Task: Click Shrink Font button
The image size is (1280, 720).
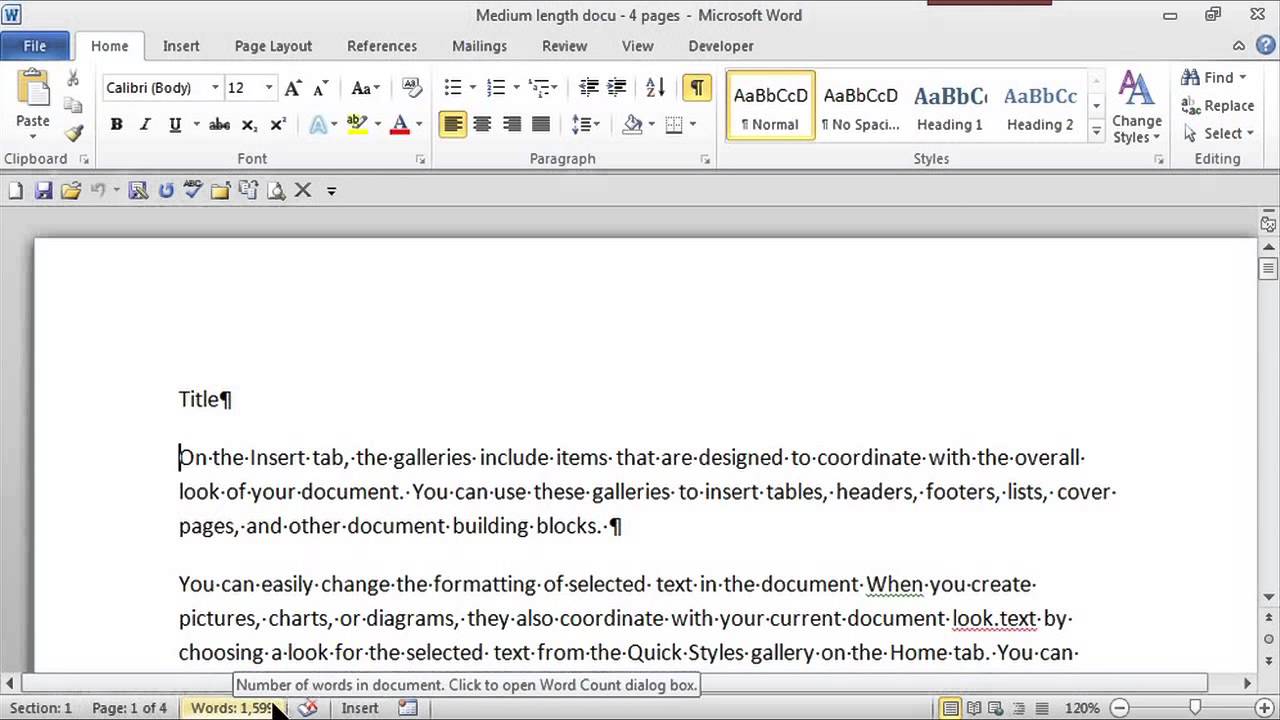Action: [x=321, y=88]
